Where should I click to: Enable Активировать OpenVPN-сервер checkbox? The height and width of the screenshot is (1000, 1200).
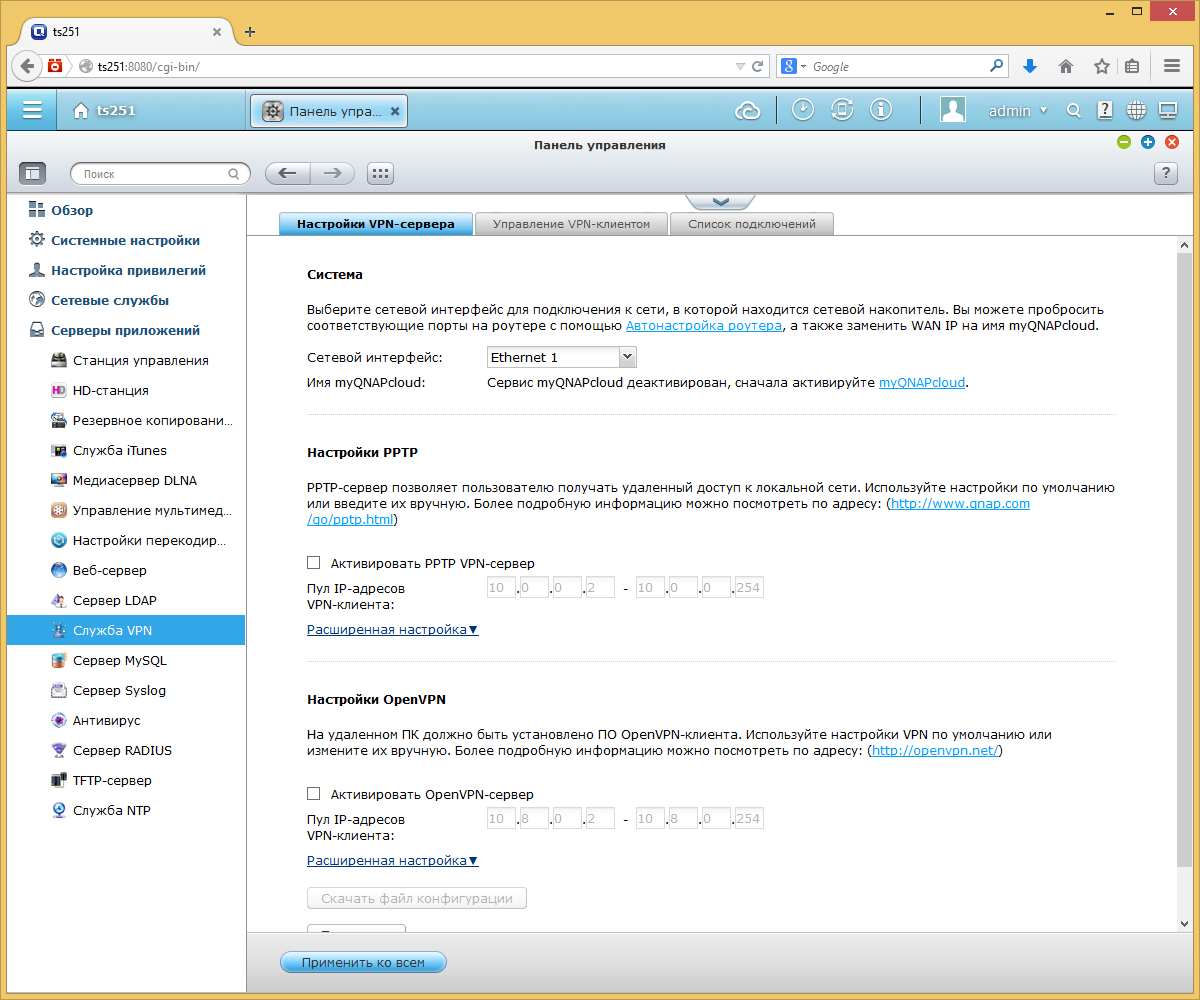tap(314, 794)
